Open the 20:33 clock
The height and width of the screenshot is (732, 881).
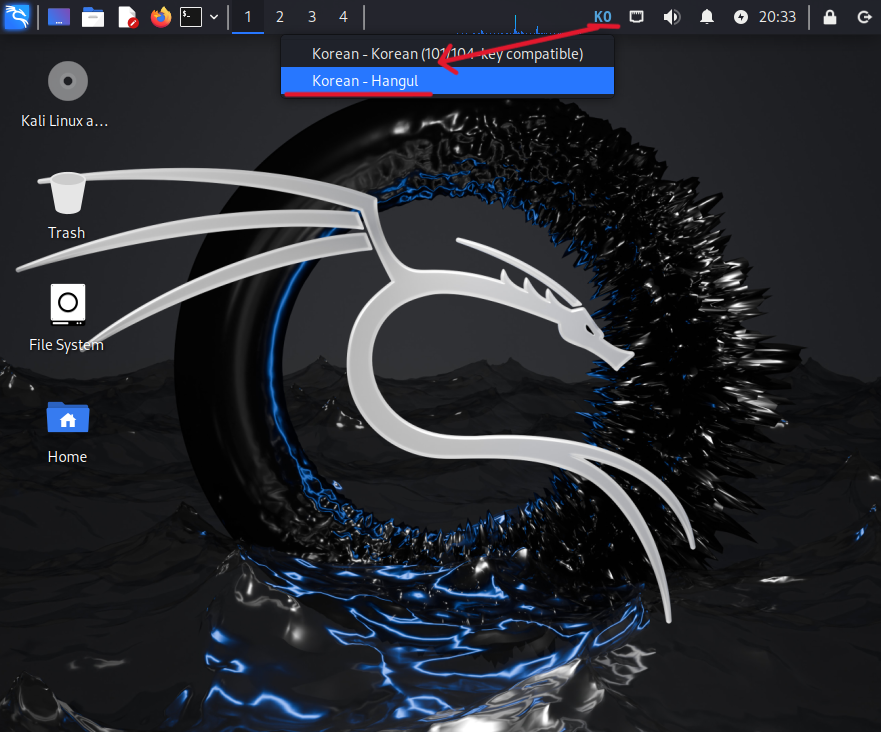778,17
